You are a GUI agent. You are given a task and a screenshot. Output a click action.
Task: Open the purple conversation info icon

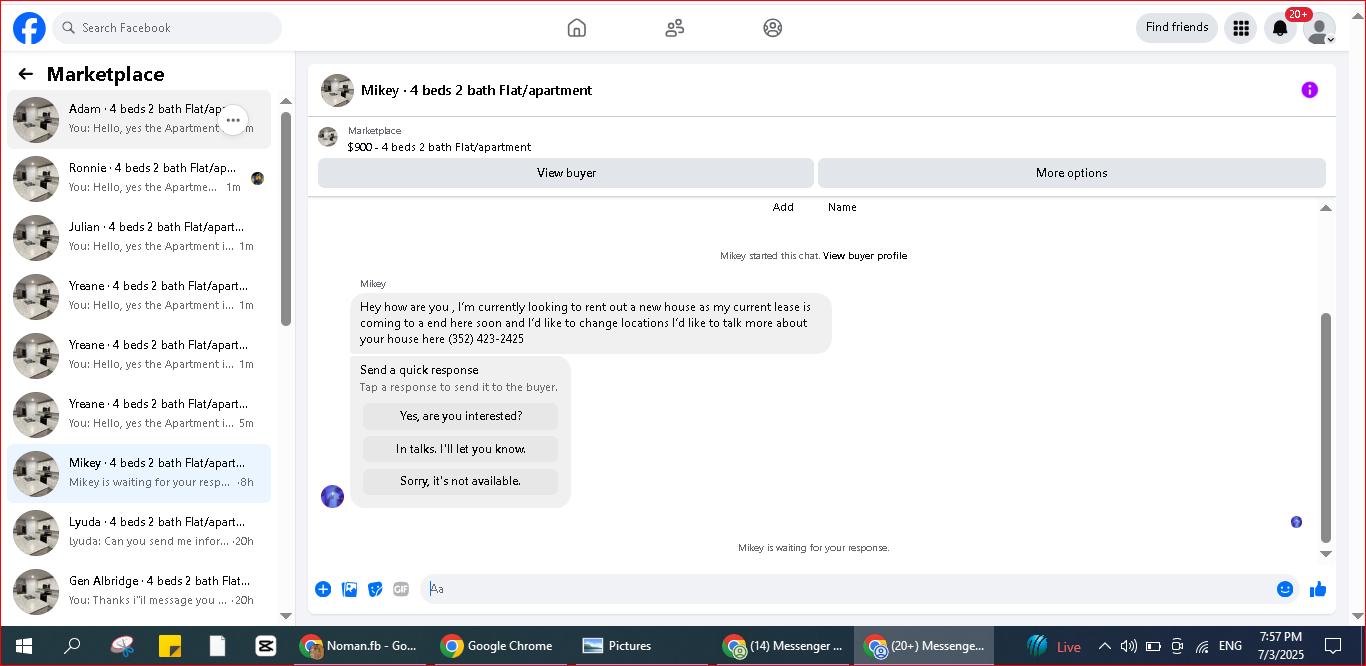(1310, 90)
